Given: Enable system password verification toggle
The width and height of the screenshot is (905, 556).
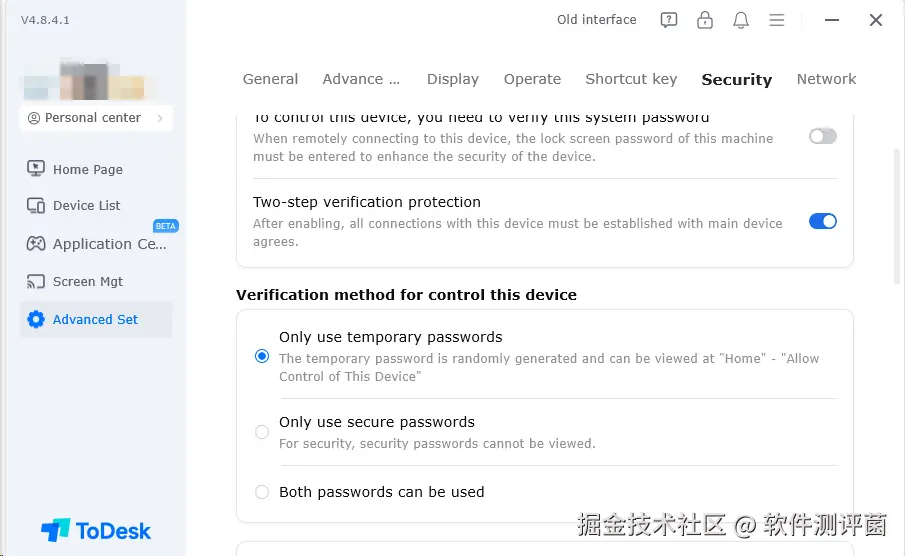Looking at the screenshot, I should [x=822, y=136].
